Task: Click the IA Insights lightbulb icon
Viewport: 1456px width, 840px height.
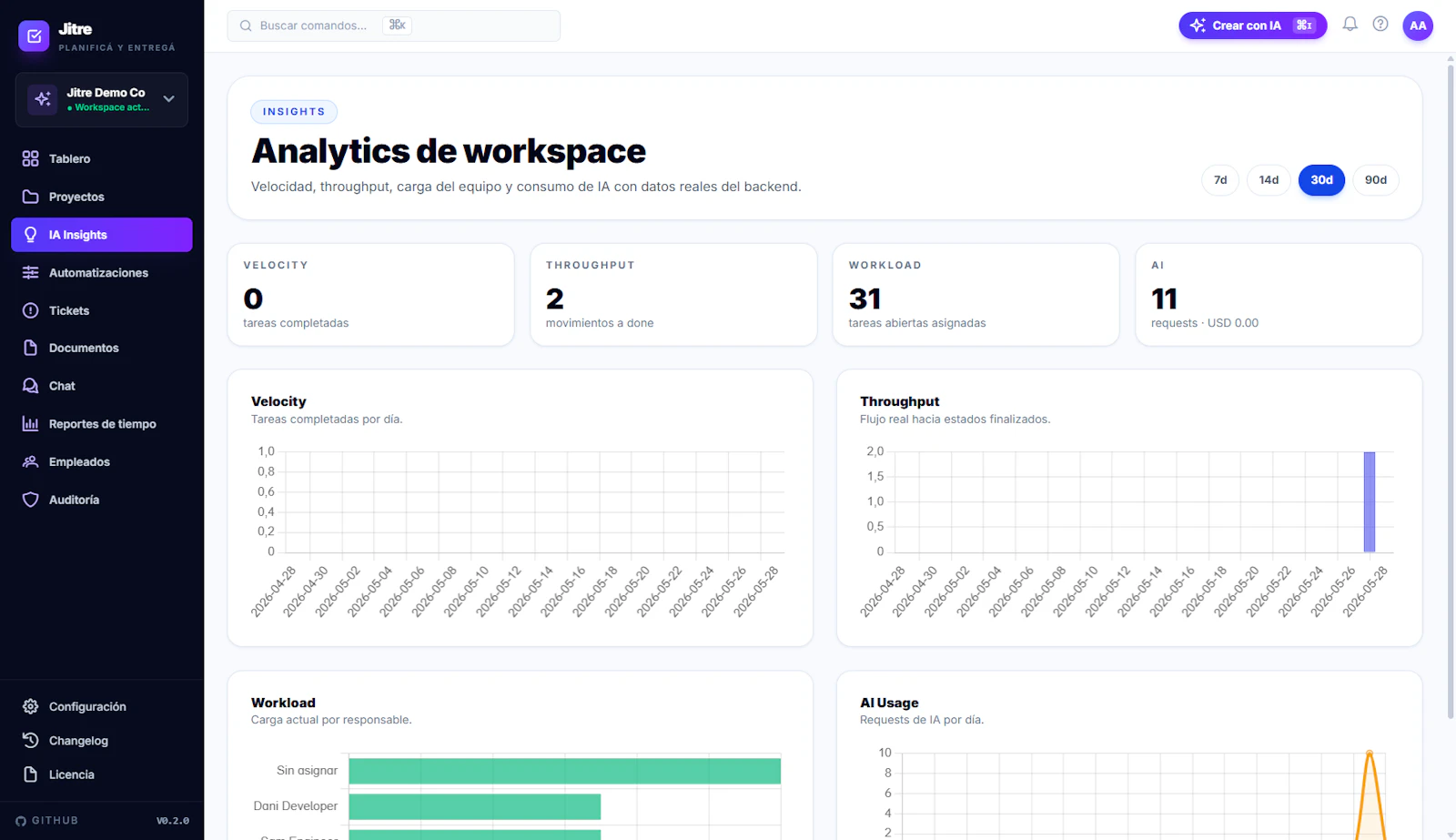Action: [x=30, y=235]
